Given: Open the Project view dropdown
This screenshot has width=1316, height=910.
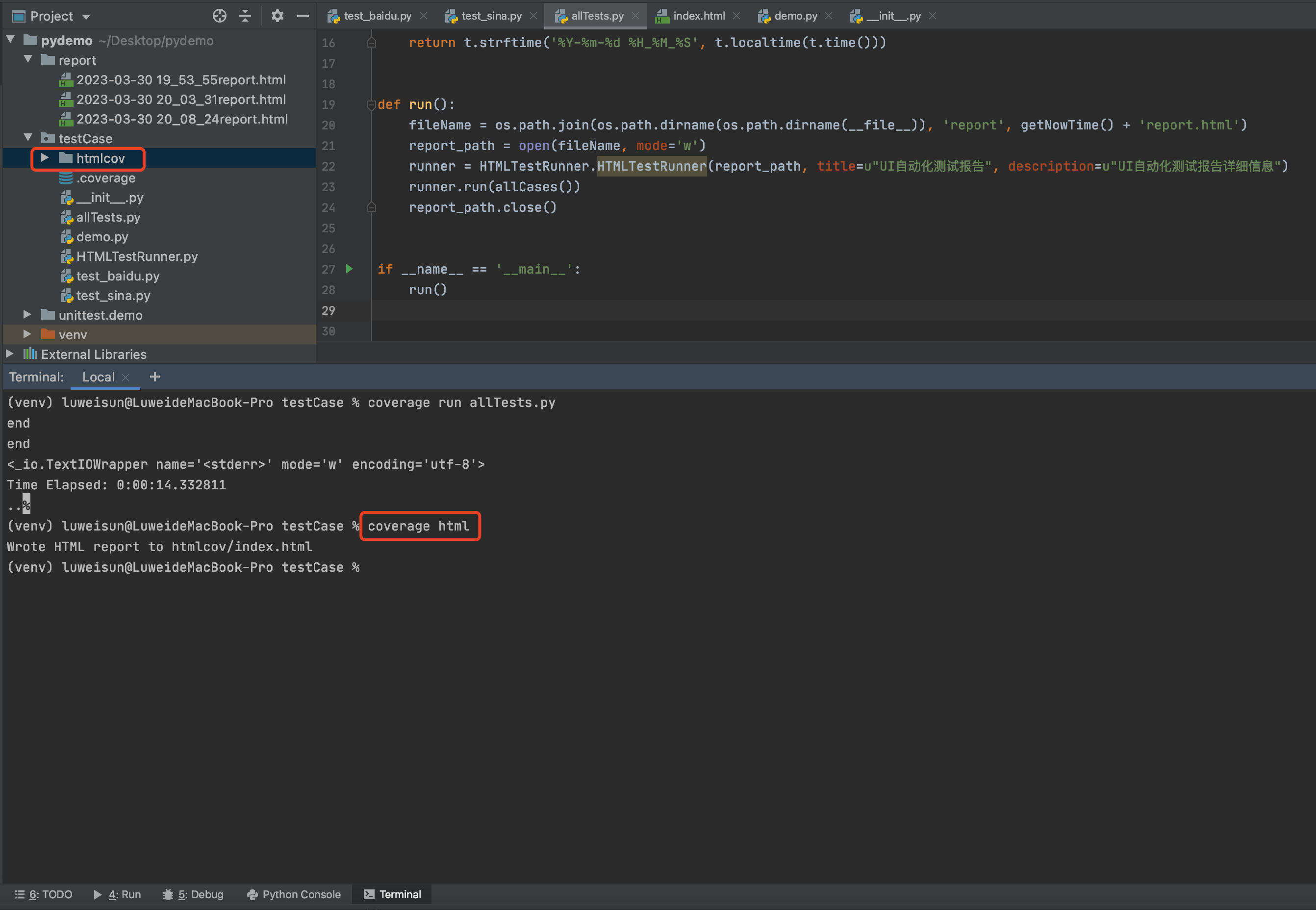Looking at the screenshot, I should 87,17.
